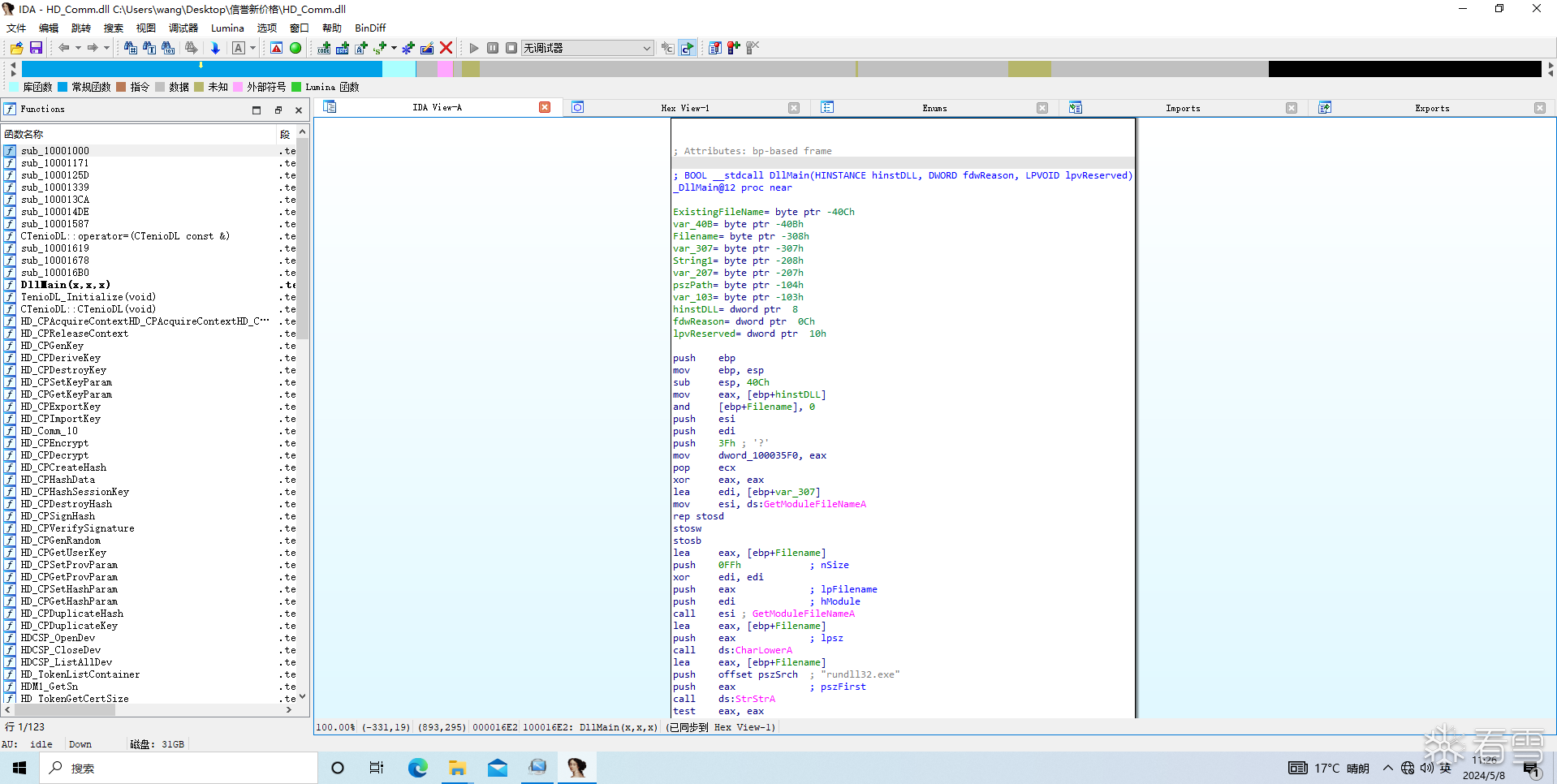Expand the dropdown beside the letter A icon
This screenshot has width=1557, height=784.
[x=252, y=48]
